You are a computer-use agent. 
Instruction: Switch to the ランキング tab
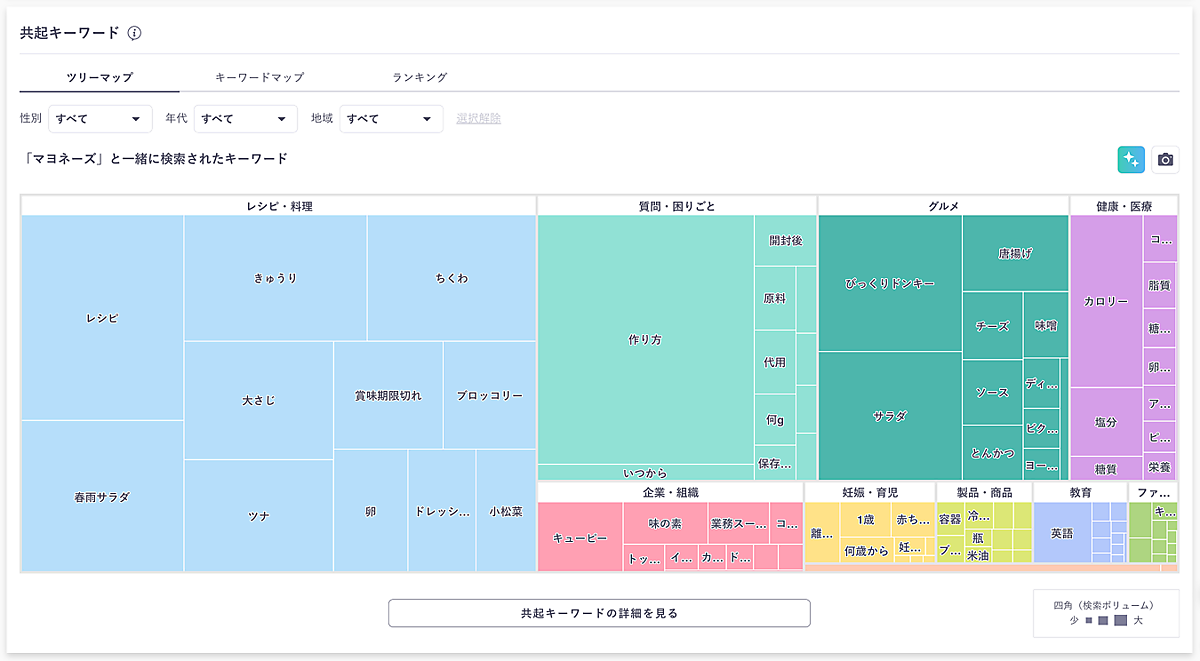419,77
